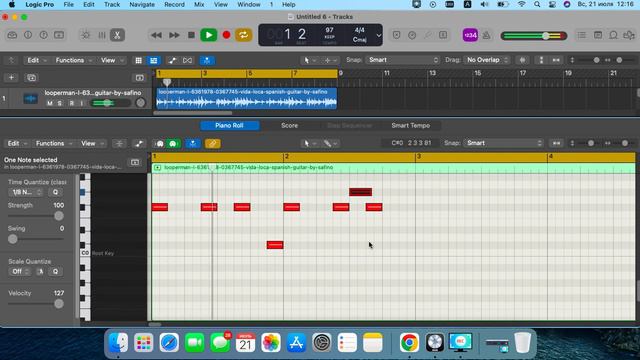
Task: Open Scale Quantize Off popup
Action: pos(20,271)
